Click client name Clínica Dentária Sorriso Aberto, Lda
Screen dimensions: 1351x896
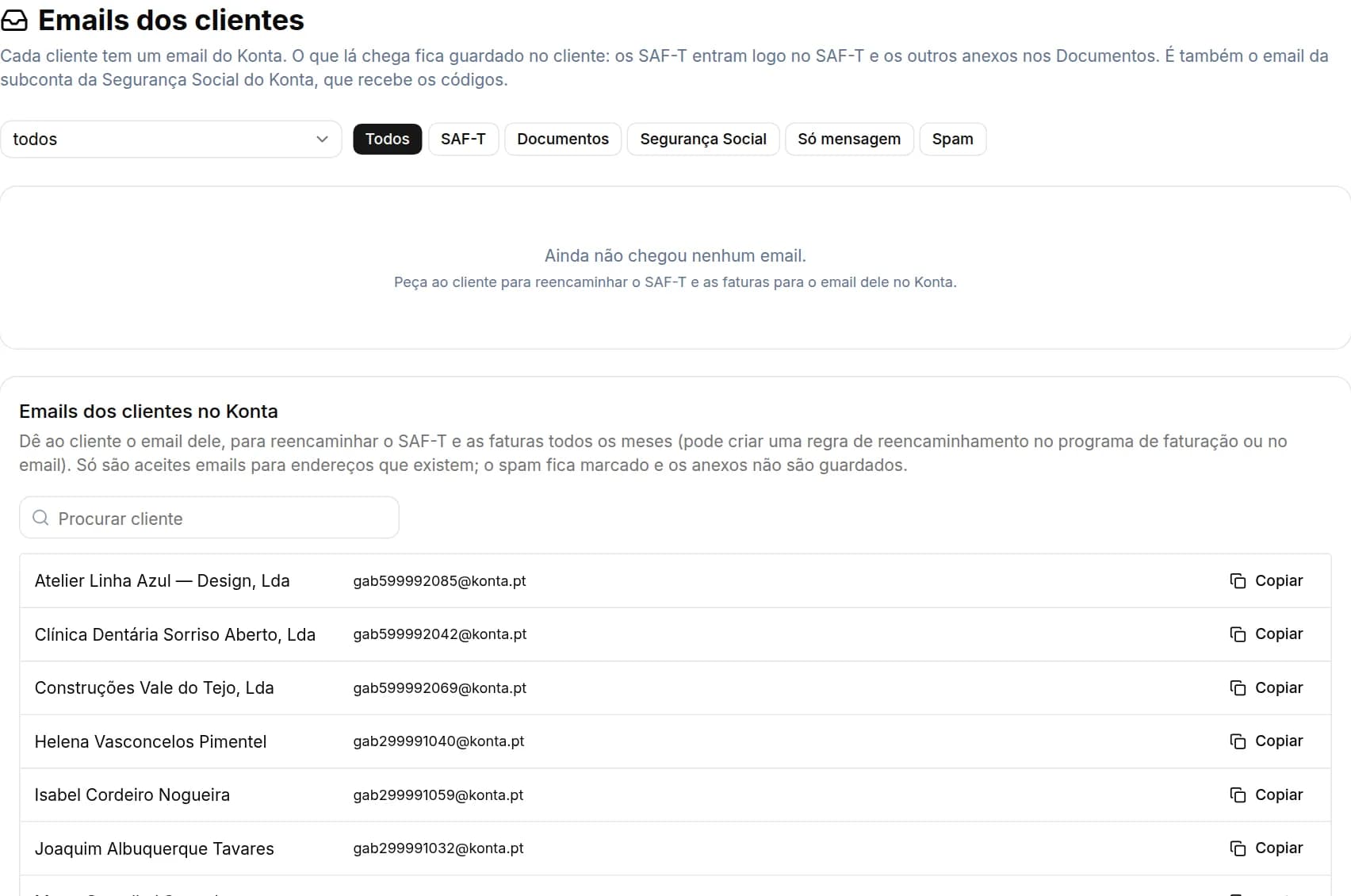[x=175, y=634]
